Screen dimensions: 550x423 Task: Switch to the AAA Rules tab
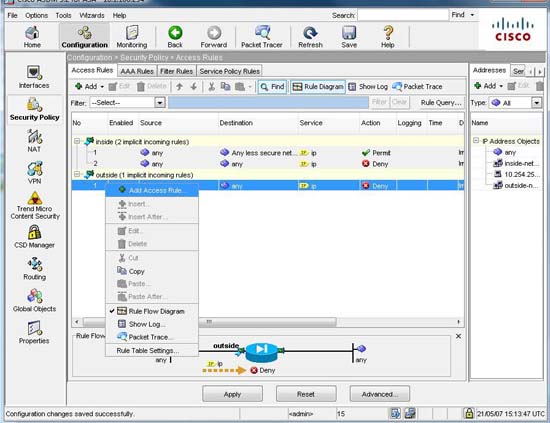137,71
